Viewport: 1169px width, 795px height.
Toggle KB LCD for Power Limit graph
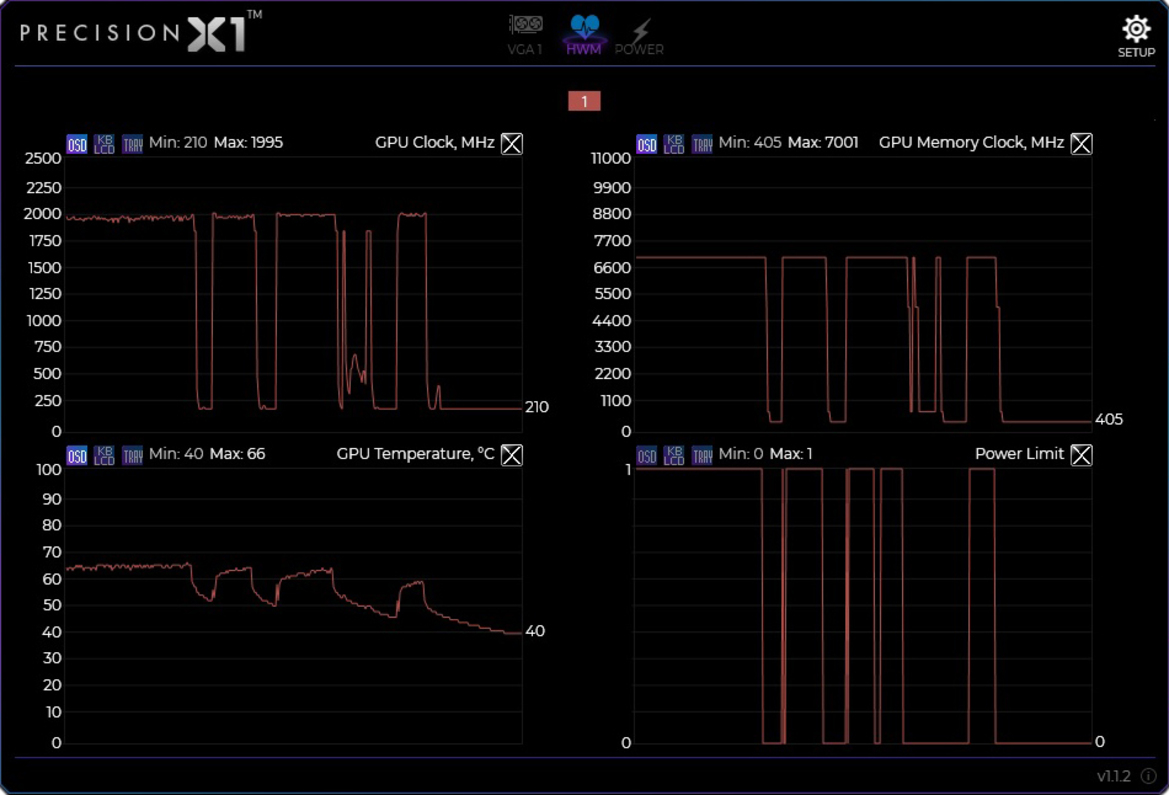tap(674, 455)
